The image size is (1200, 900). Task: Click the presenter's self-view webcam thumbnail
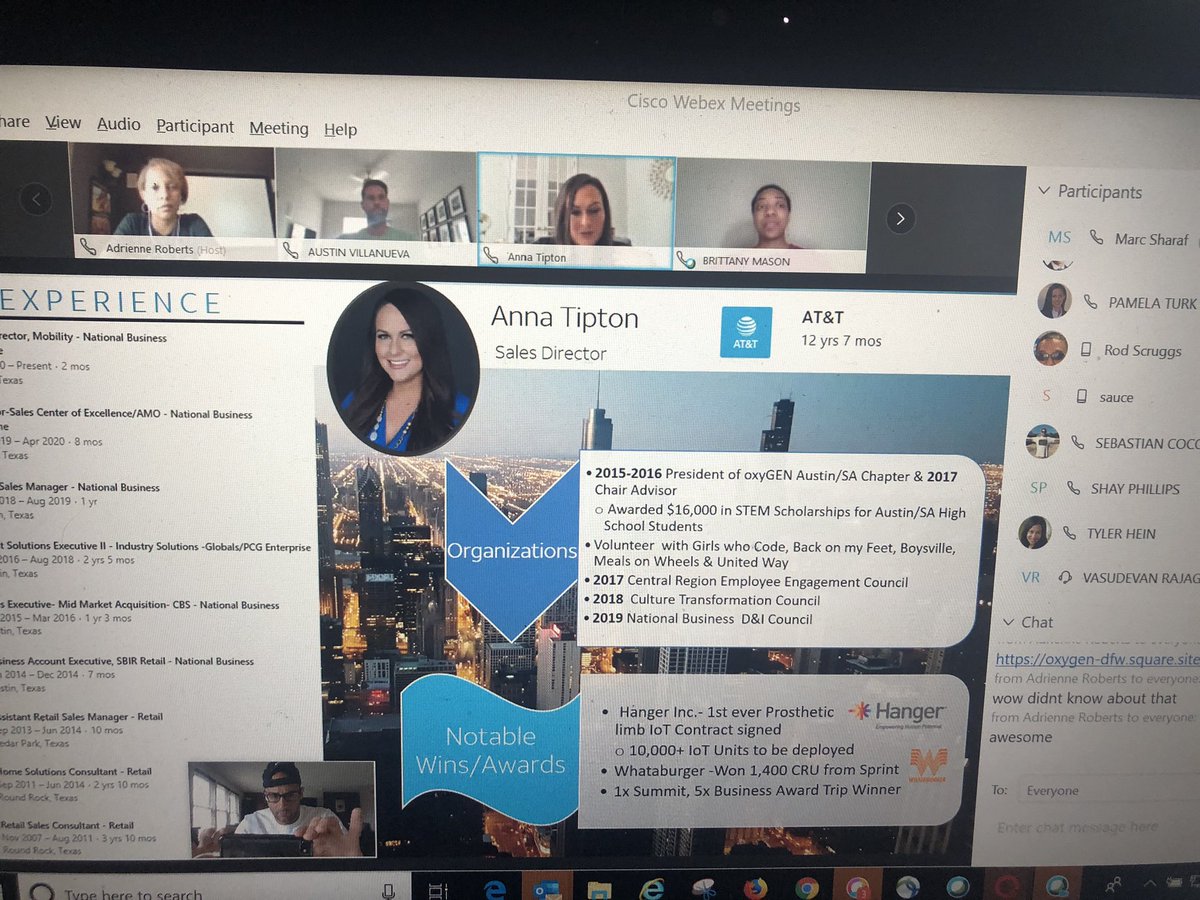[x=282, y=810]
